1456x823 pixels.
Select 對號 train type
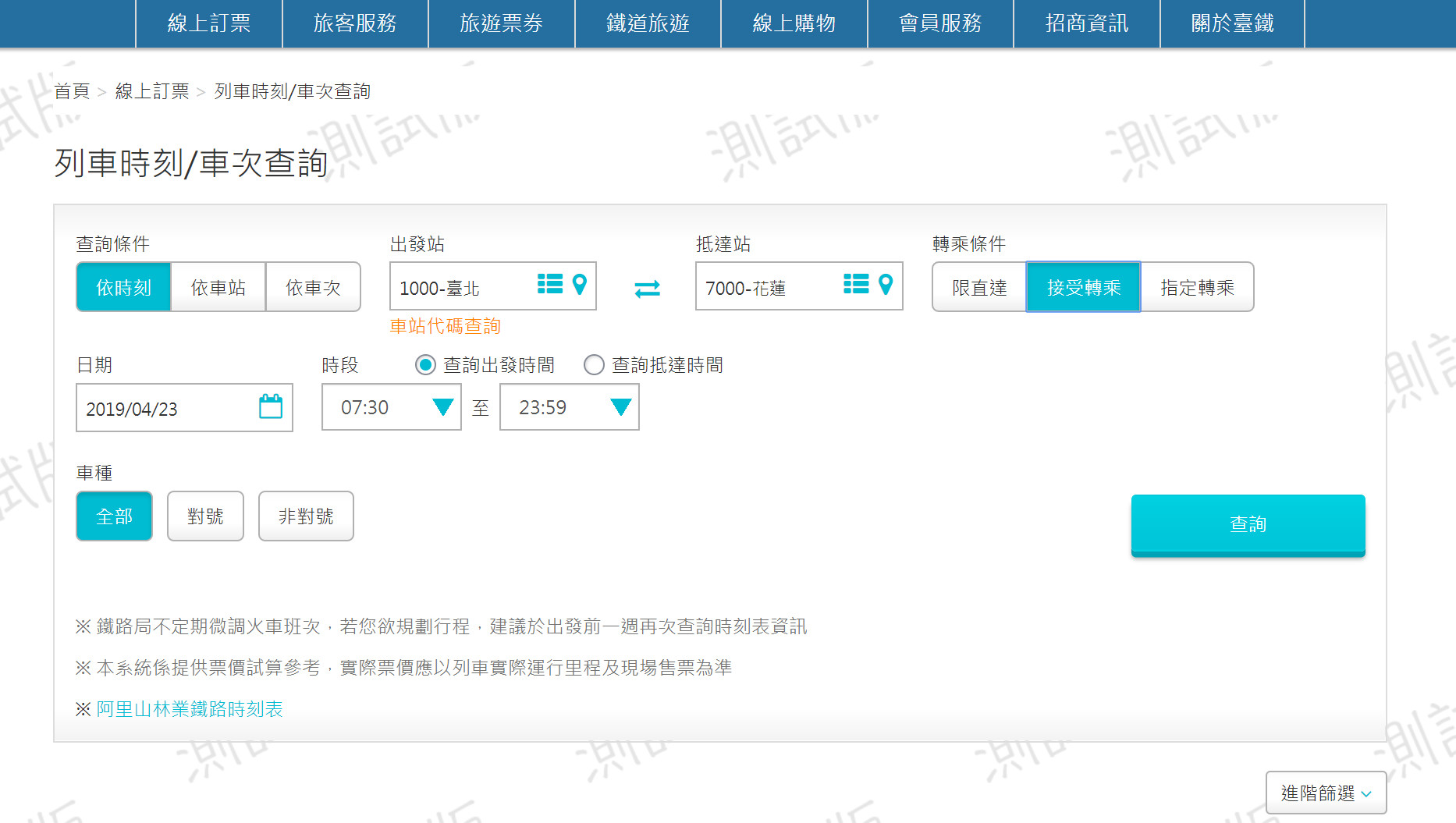click(205, 516)
